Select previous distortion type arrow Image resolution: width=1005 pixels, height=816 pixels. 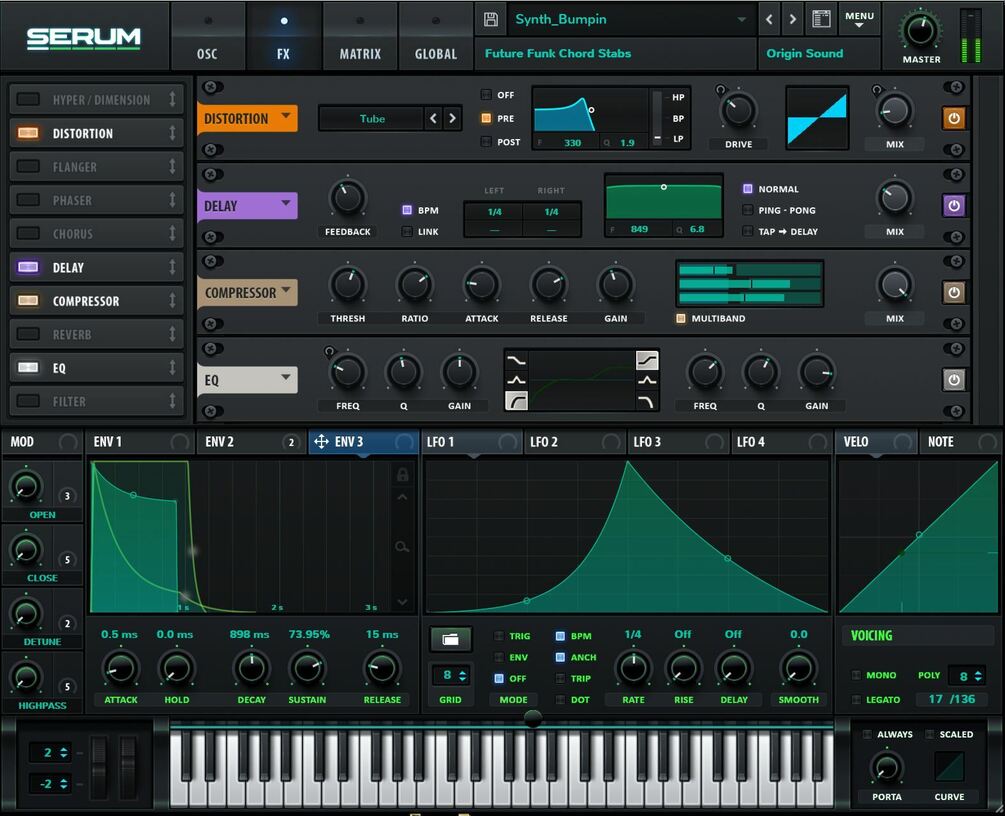tap(434, 118)
